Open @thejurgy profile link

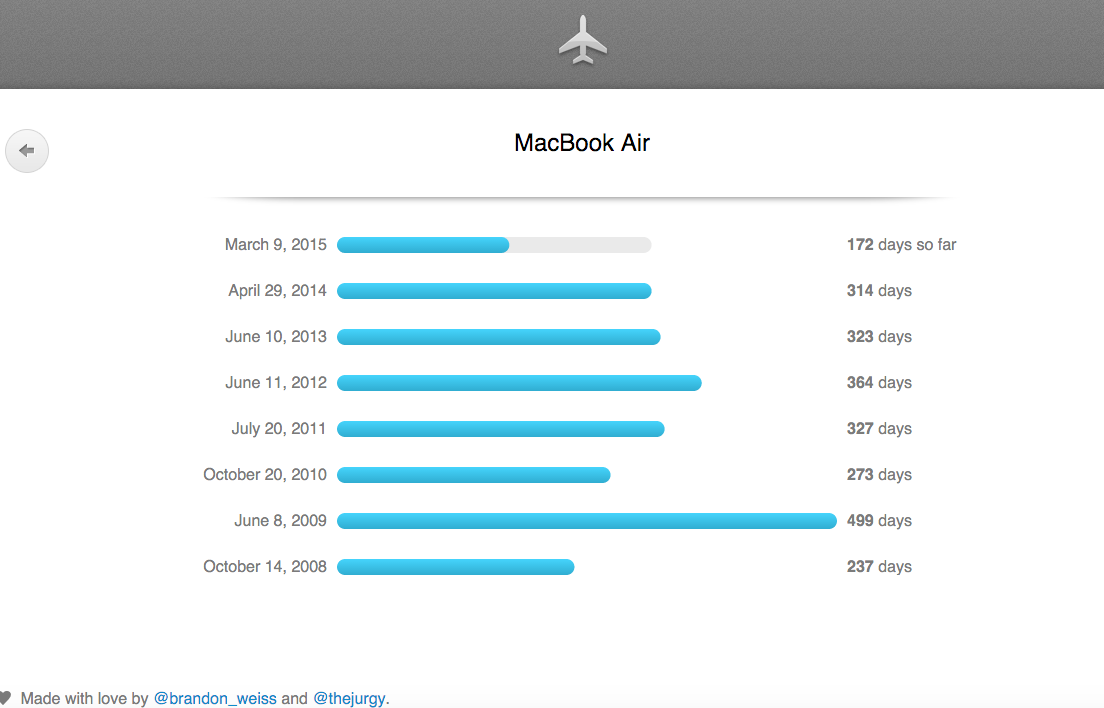[349, 698]
